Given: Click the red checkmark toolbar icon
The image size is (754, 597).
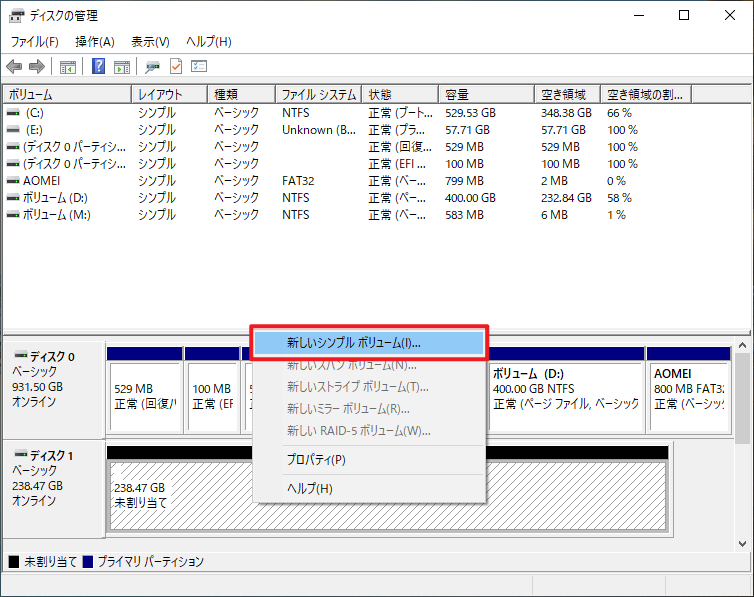Looking at the screenshot, I should pos(176,67).
